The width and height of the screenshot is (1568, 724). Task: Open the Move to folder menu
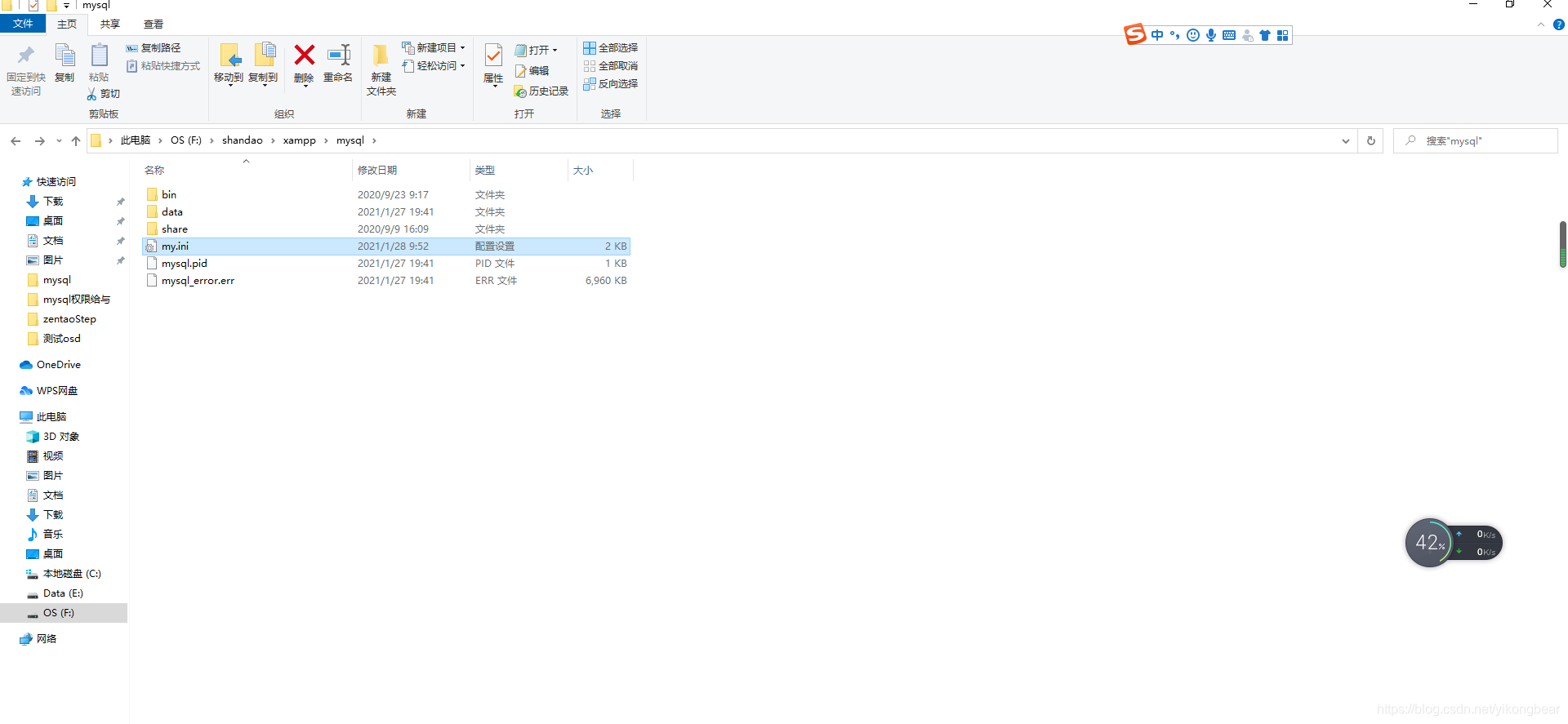coord(229,64)
